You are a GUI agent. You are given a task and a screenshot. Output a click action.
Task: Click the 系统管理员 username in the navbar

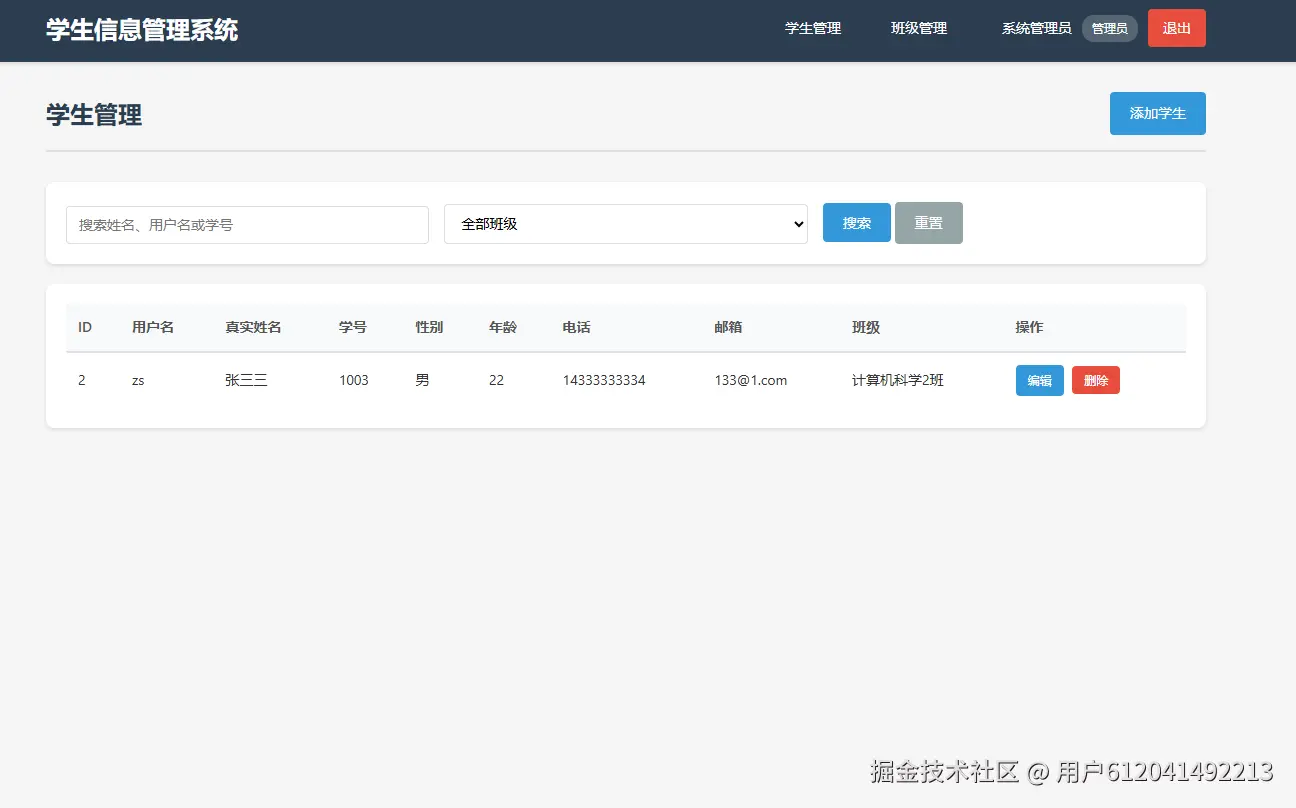tap(1035, 28)
